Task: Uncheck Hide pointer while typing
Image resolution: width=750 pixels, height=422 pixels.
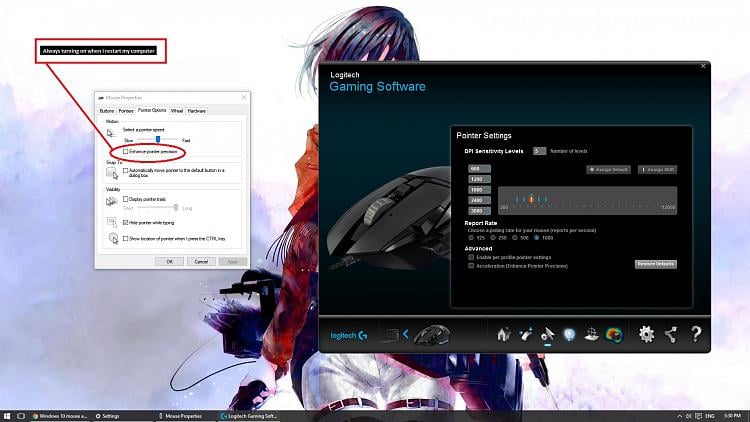Action: (x=126, y=222)
